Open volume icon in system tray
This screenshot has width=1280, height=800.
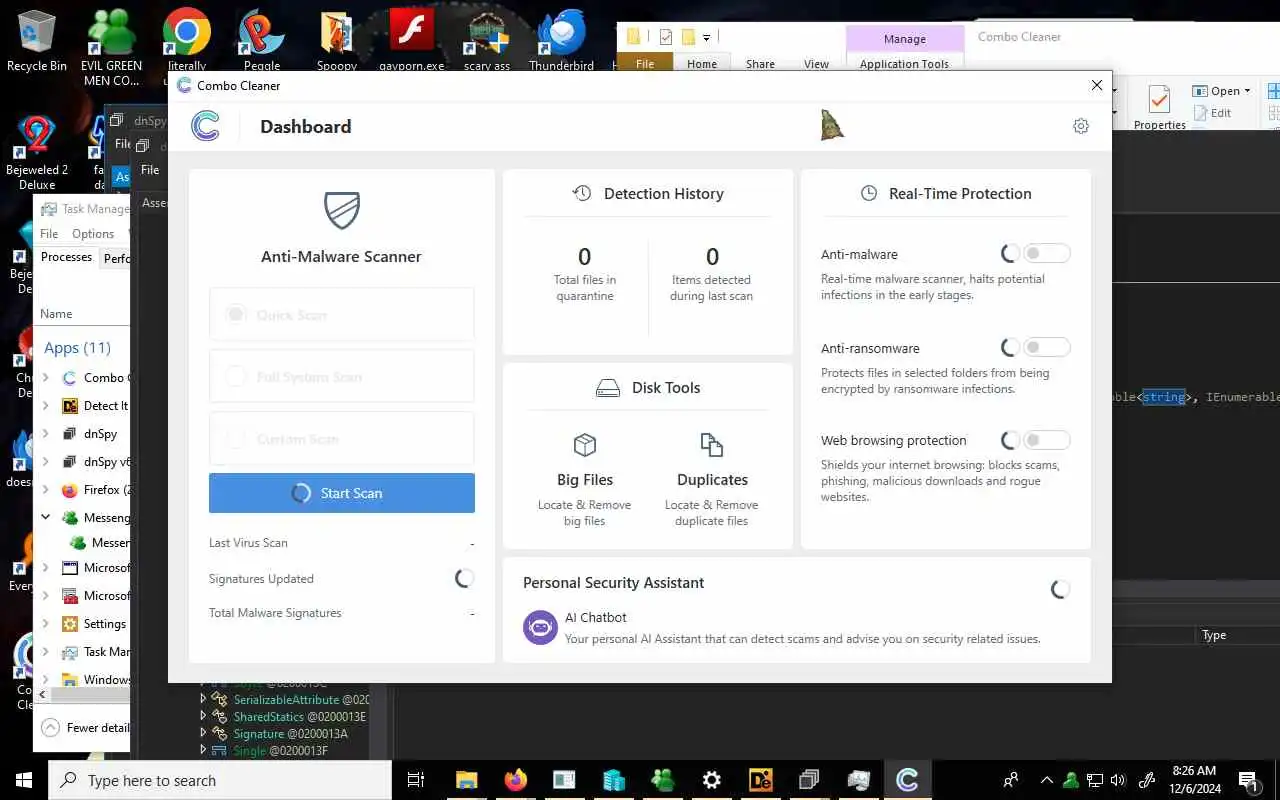(1118, 780)
